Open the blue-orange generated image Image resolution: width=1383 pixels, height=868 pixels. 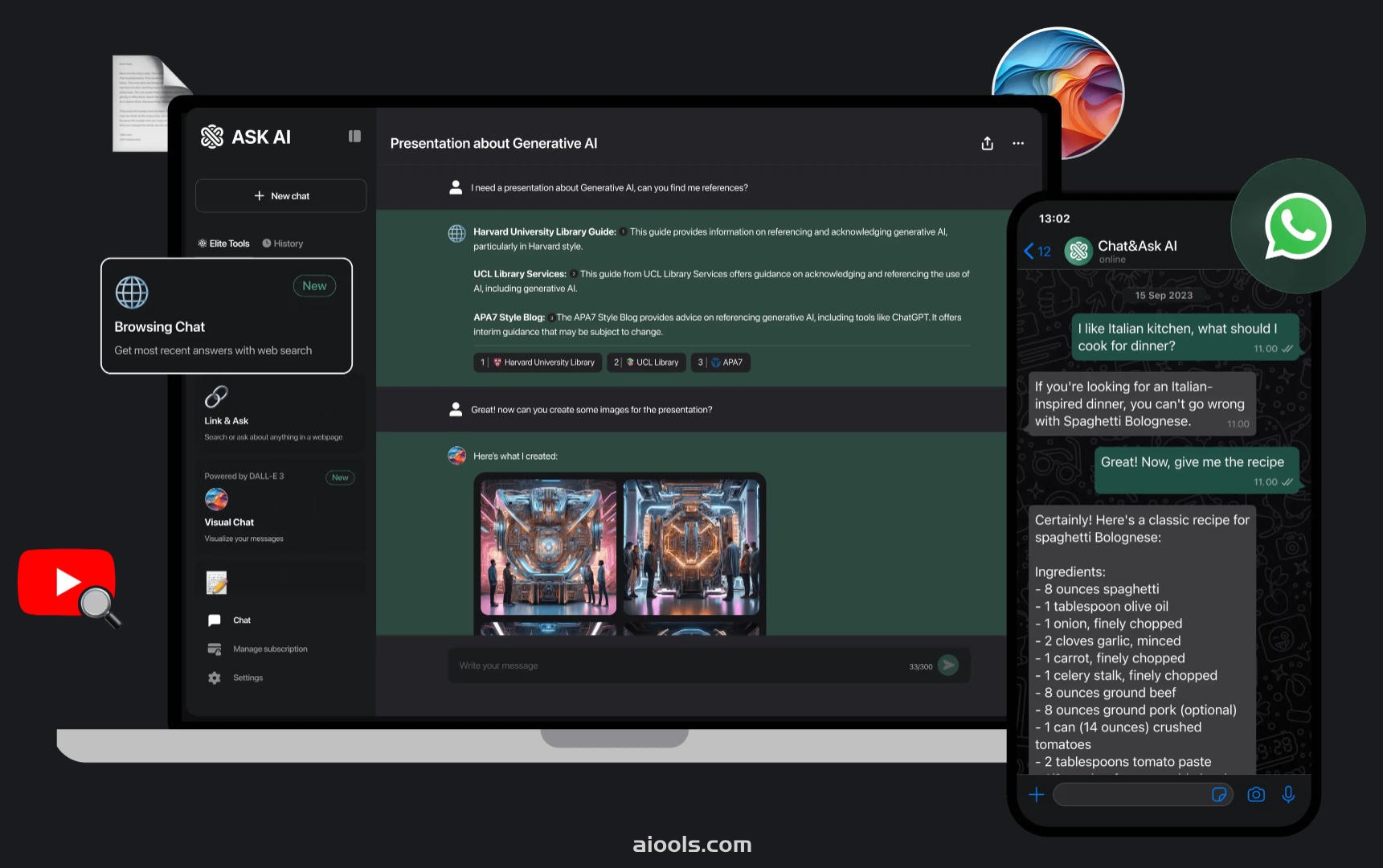pos(691,547)
